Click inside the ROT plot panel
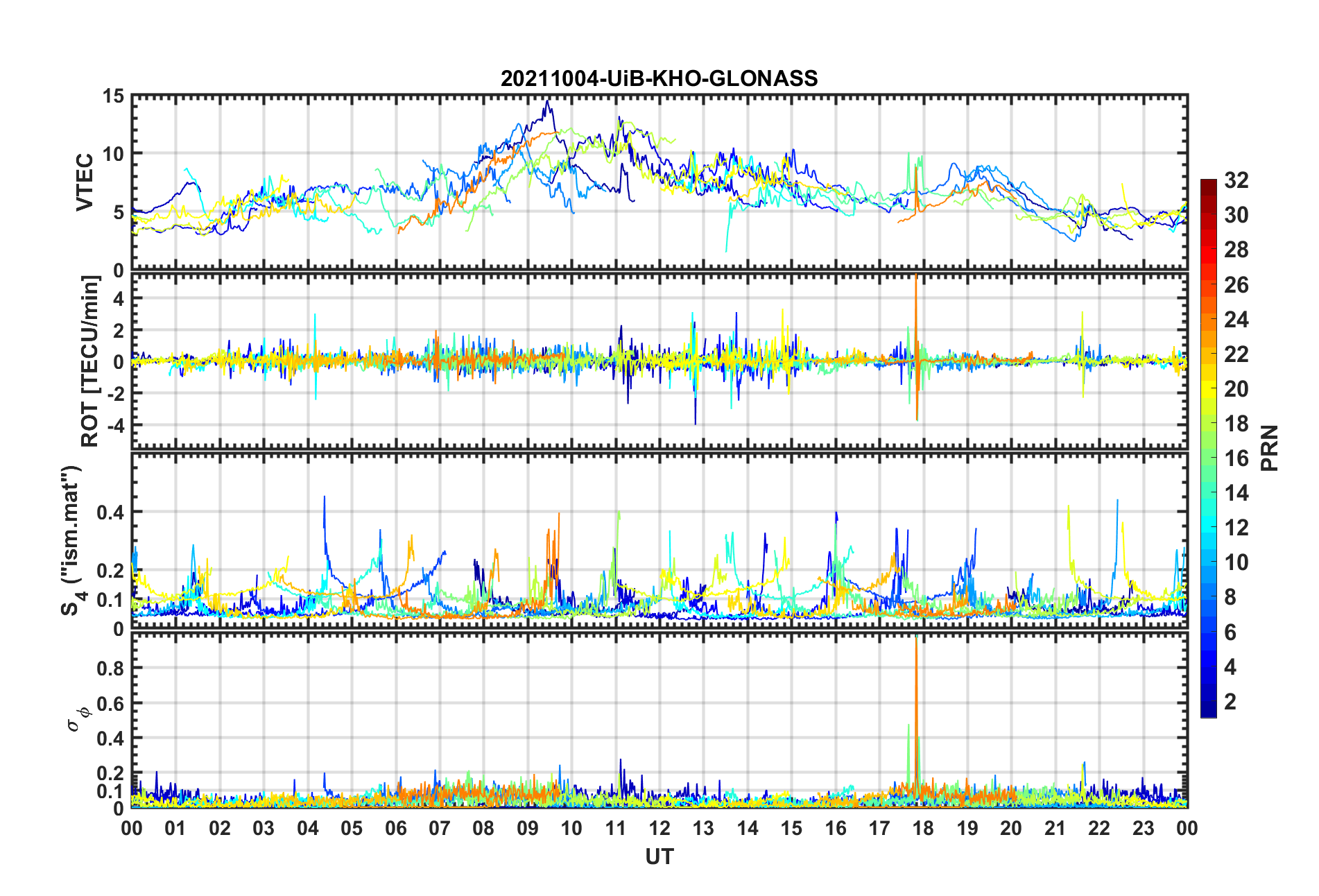Screen dimensions: 1319x896 659,361
